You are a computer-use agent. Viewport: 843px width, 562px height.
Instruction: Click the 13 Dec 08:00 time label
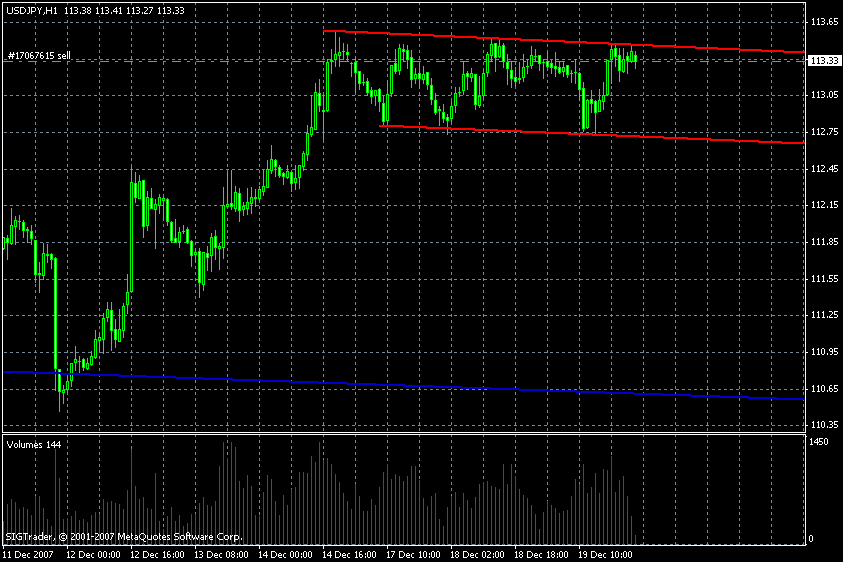[221, 554]
